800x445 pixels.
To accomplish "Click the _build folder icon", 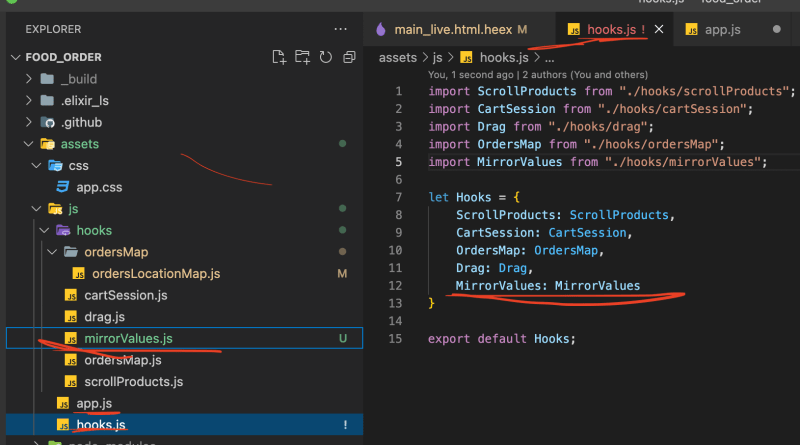I will [47, 79].
